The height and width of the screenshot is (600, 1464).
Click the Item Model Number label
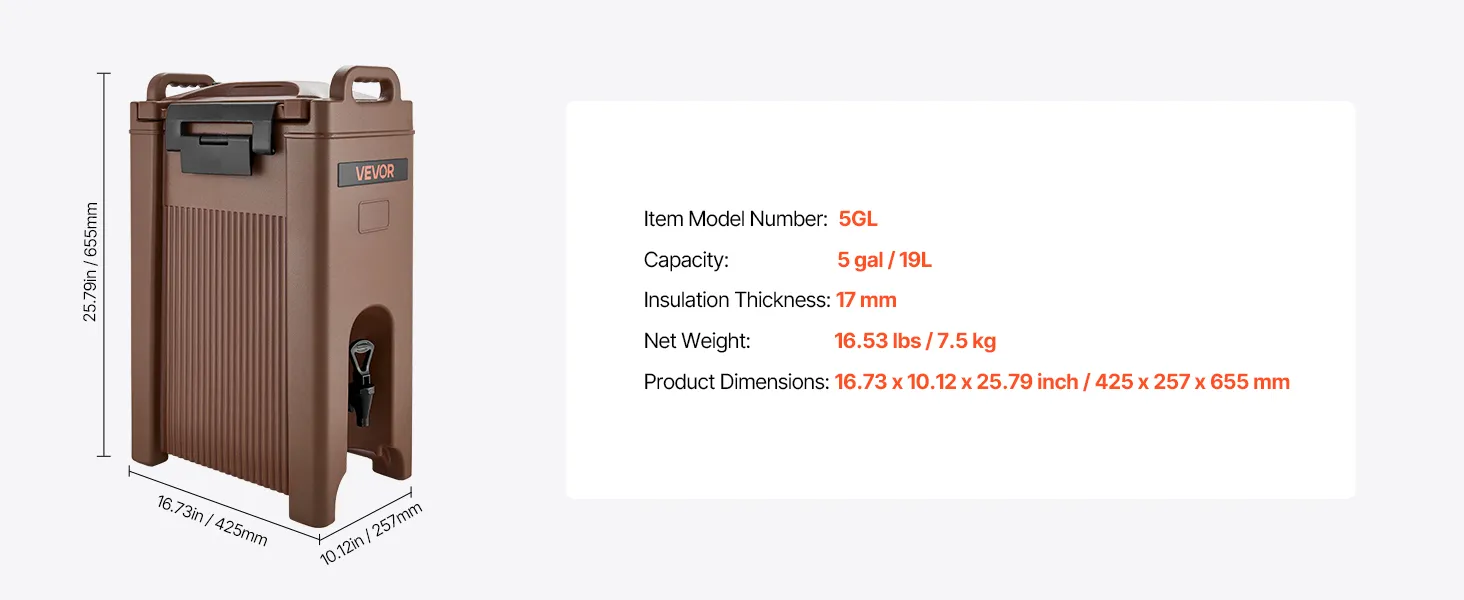[735, 219]
